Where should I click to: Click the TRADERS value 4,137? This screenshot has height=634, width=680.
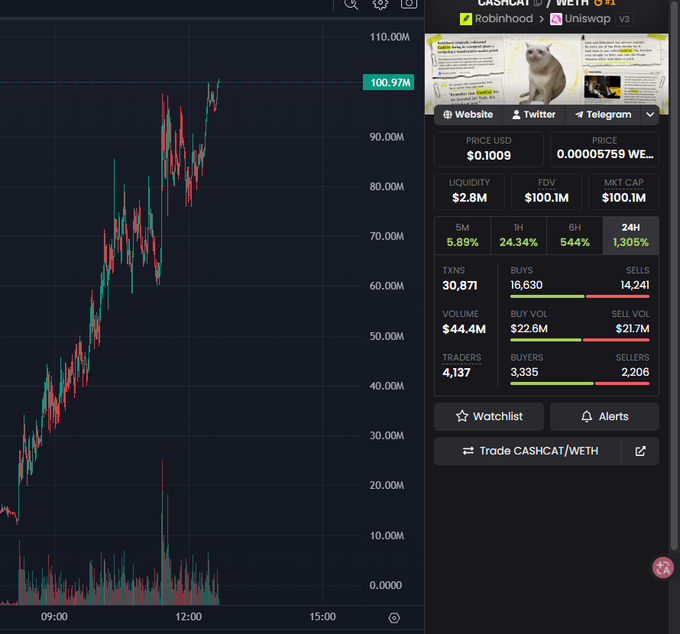[456, 373]
